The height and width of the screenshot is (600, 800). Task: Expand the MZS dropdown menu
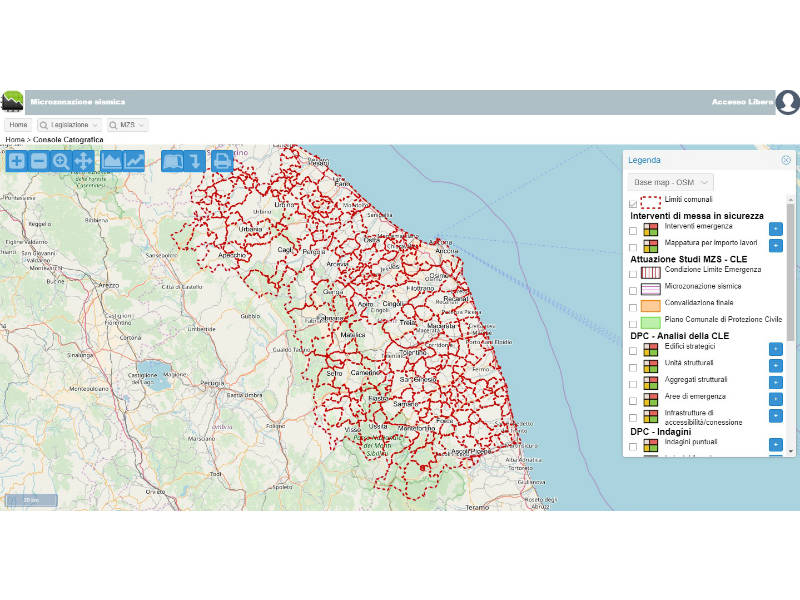[128, 125]
